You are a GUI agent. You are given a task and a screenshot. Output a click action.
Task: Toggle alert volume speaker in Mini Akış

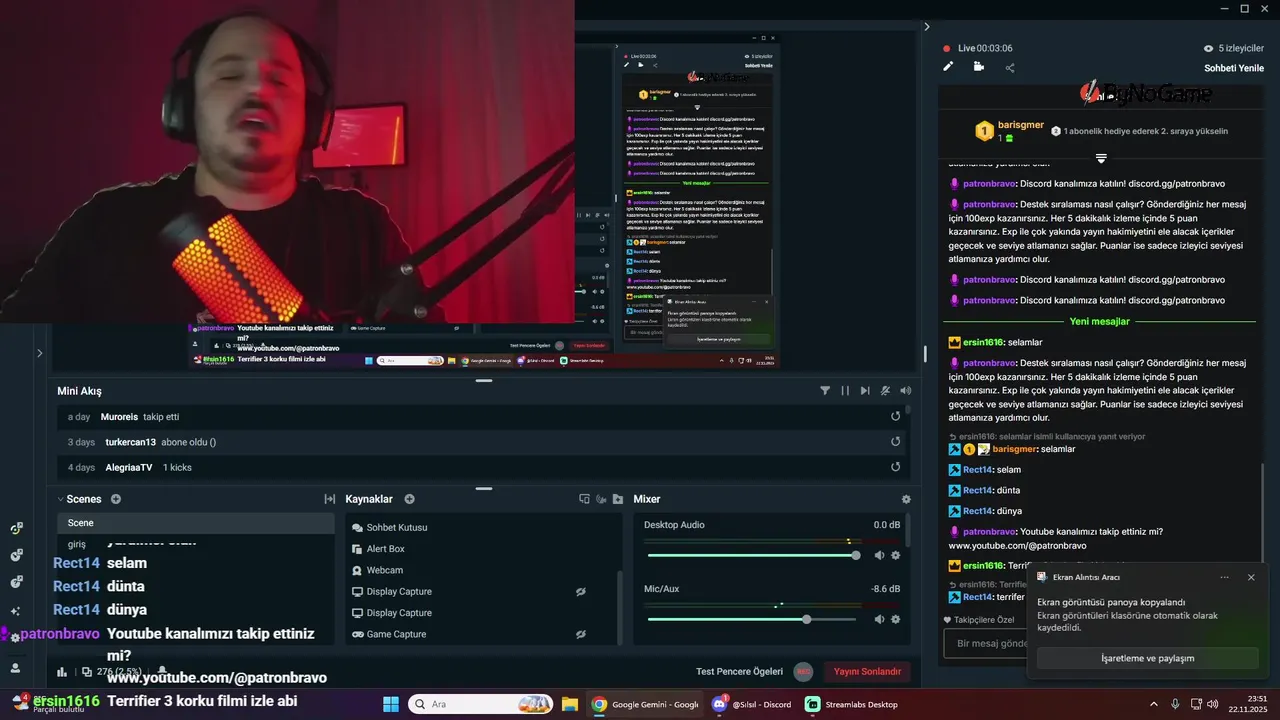point(905,391)
